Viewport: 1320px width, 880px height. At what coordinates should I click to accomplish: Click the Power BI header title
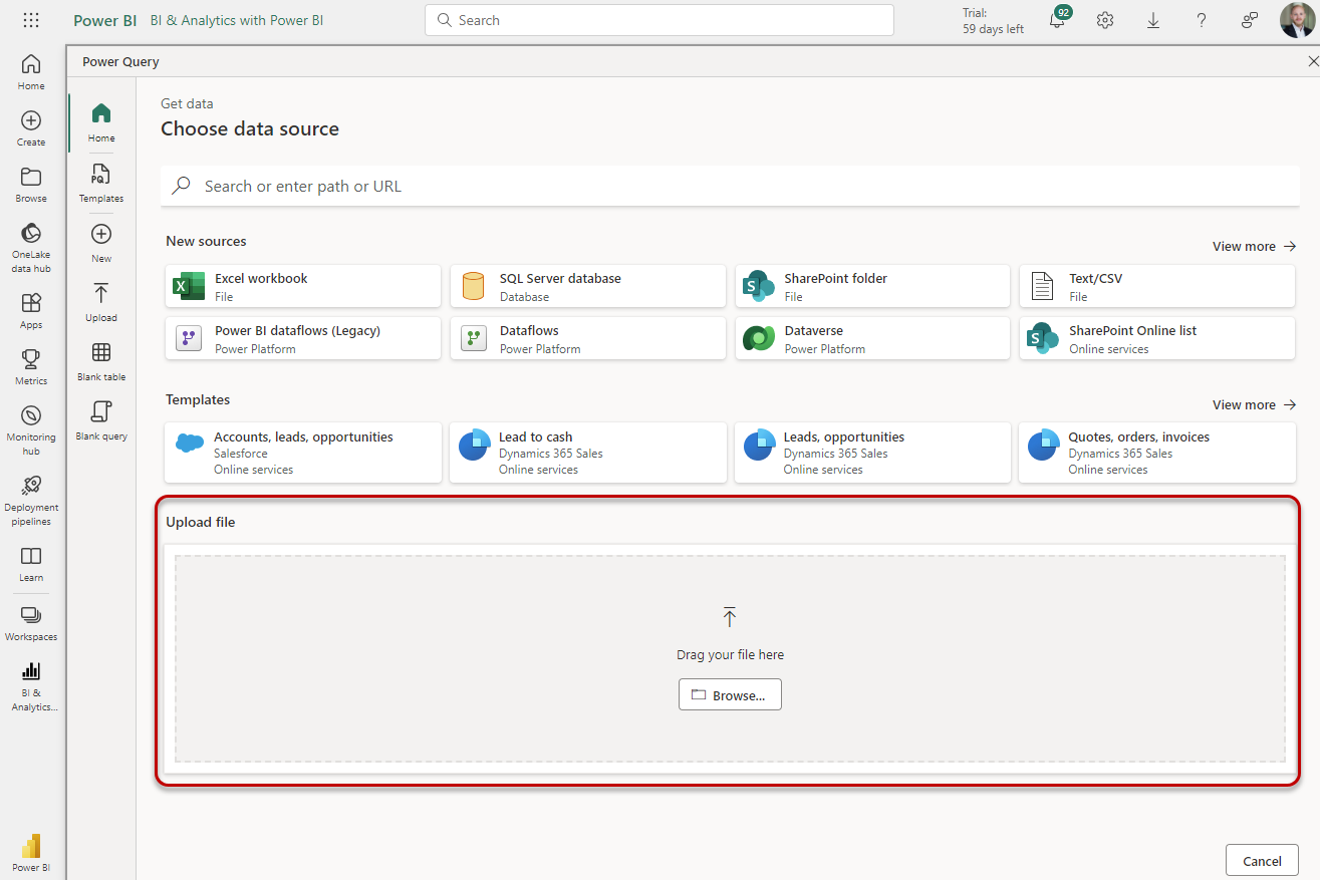point(105,20)
